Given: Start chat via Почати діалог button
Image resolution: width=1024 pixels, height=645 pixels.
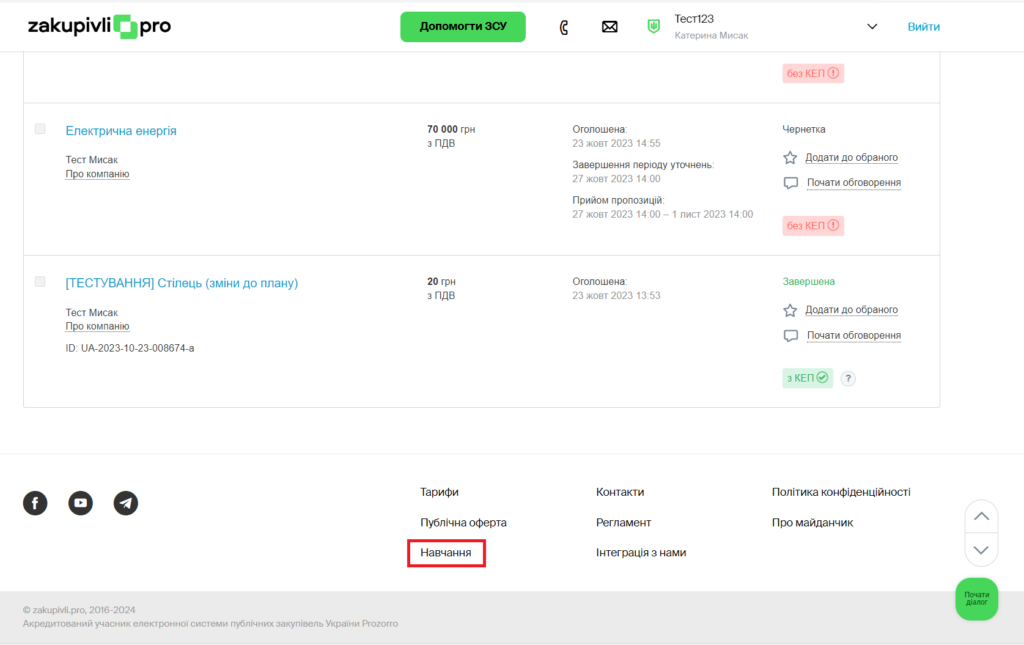Looking at the screenshot, I should pos(976,599).
